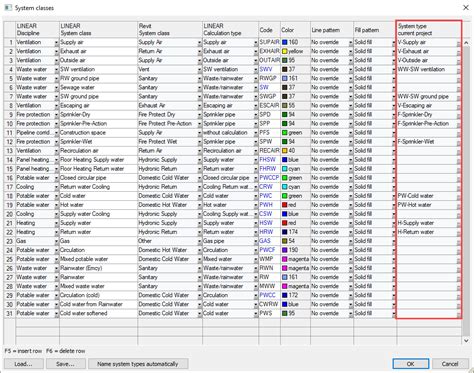Click the PWCC code cell
Viewport: 474px width, 373px height.
point(269,295)
